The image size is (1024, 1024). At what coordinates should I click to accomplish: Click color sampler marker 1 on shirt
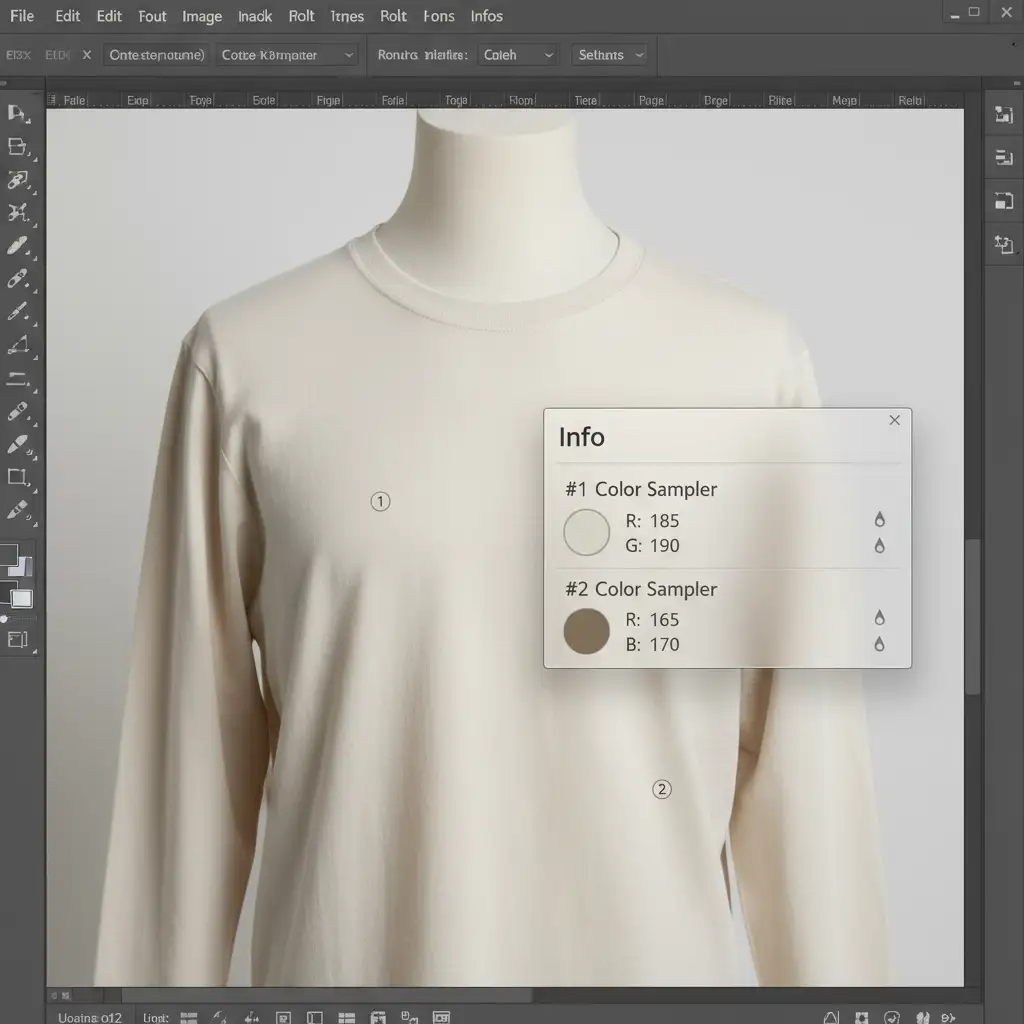(380, 502)
